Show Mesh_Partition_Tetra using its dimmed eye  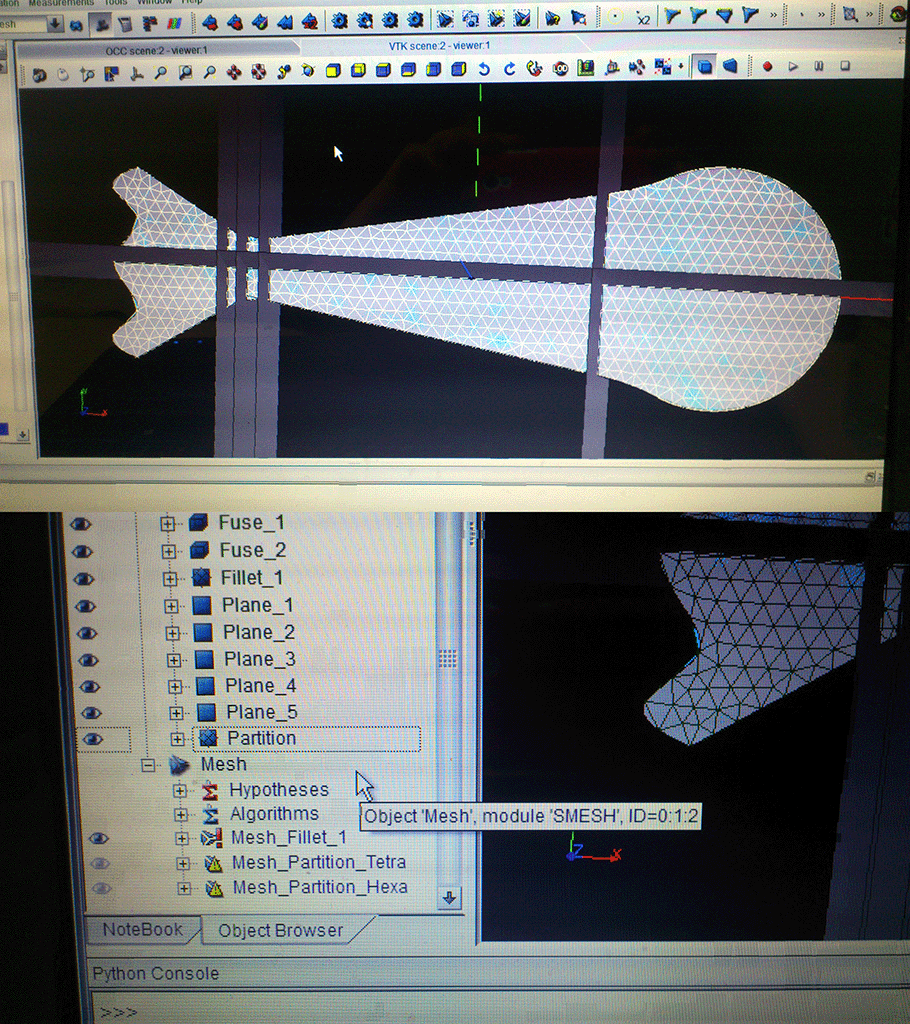tap(99, 863)
